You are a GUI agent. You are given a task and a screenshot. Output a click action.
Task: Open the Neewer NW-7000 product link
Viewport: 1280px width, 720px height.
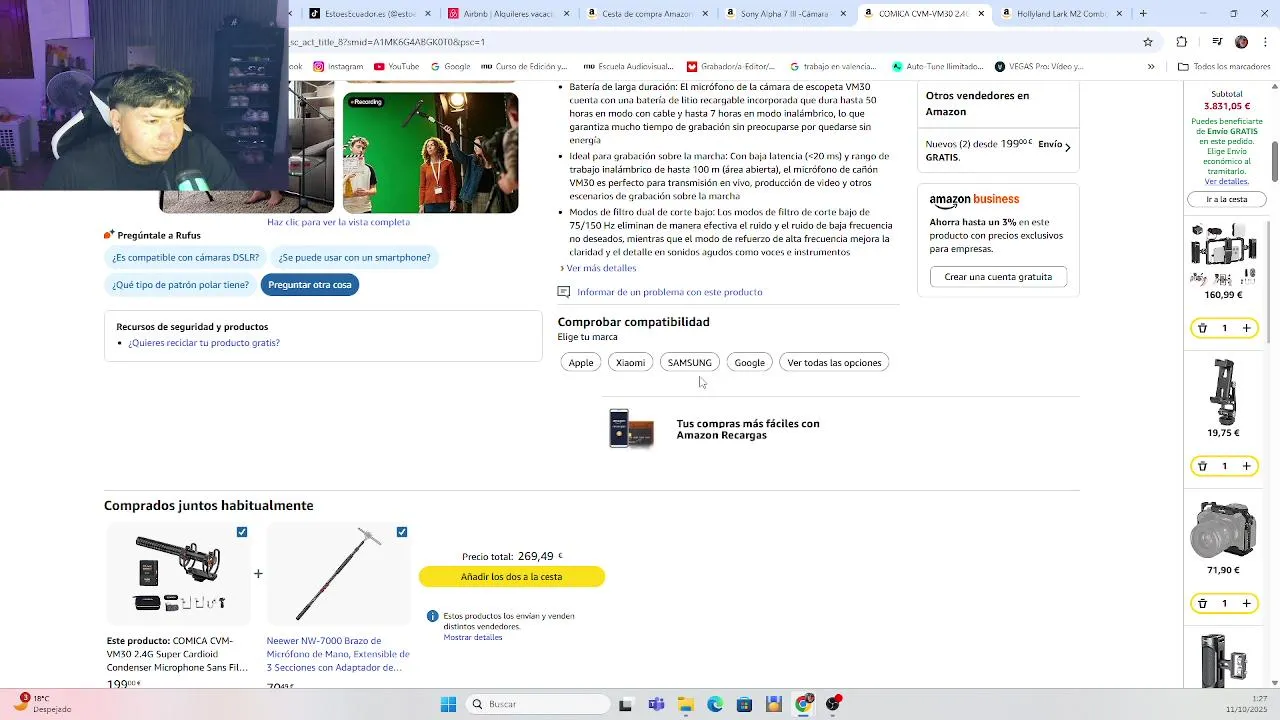click(x=338, y=654)
